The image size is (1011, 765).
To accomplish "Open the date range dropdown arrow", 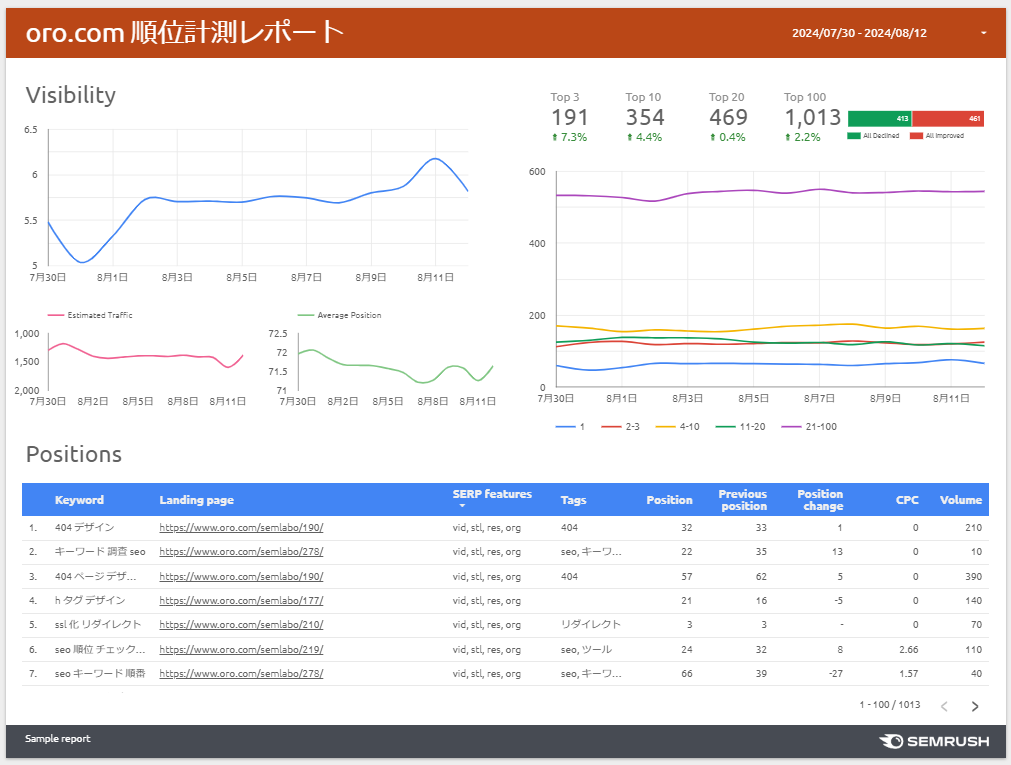I will [983, 33].
